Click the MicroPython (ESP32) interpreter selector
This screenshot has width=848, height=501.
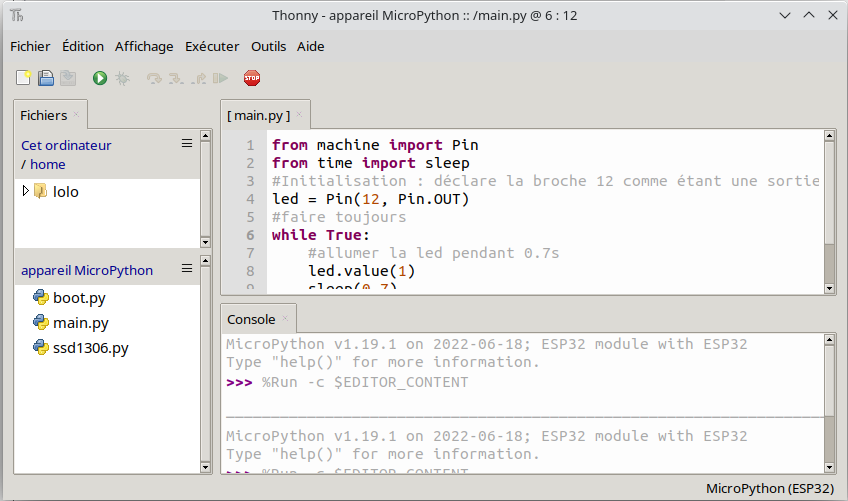tap(770, 489)
